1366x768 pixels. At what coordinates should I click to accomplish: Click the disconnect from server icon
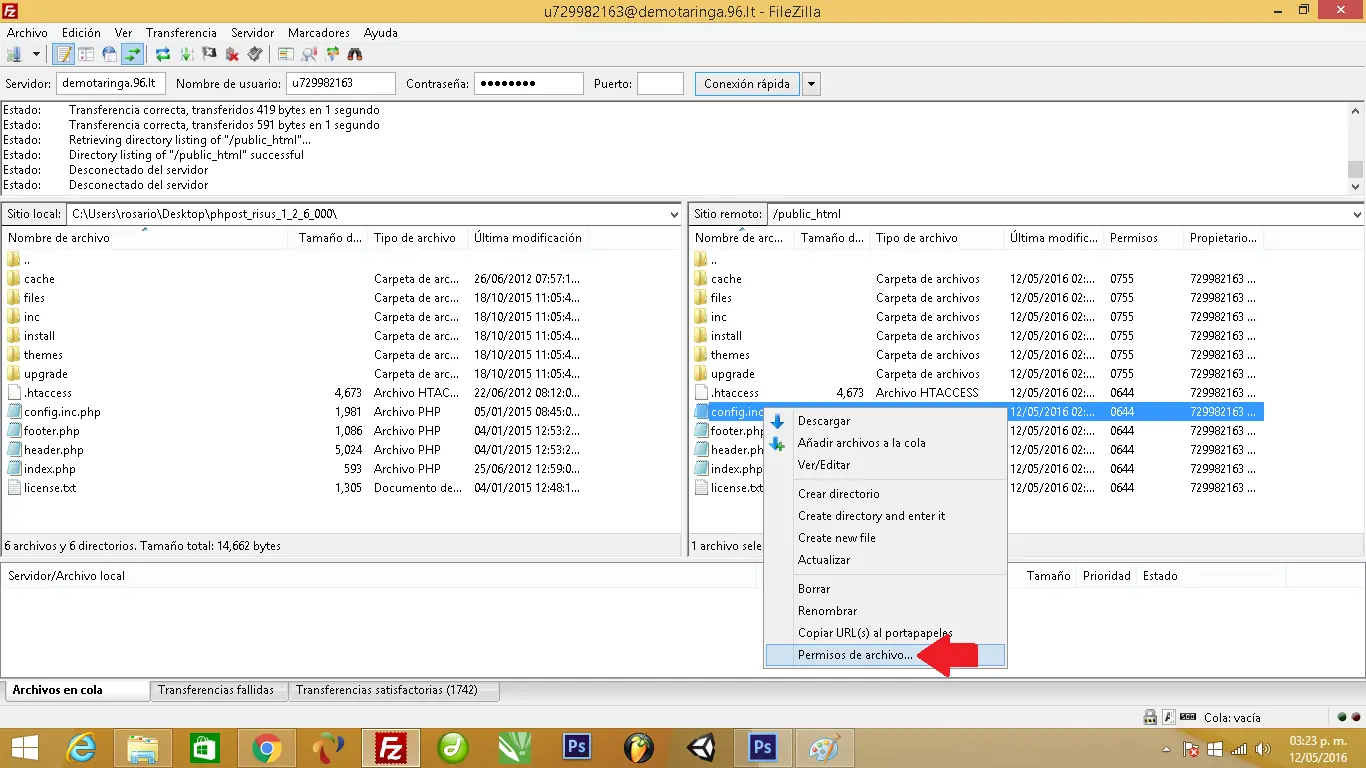point(232,54)
